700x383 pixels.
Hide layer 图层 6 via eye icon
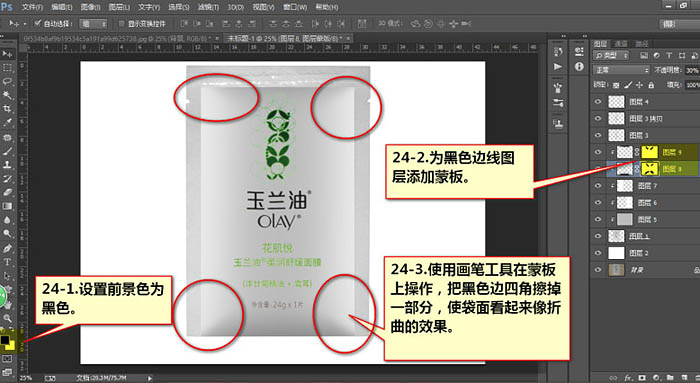click(x=598, y=202)
